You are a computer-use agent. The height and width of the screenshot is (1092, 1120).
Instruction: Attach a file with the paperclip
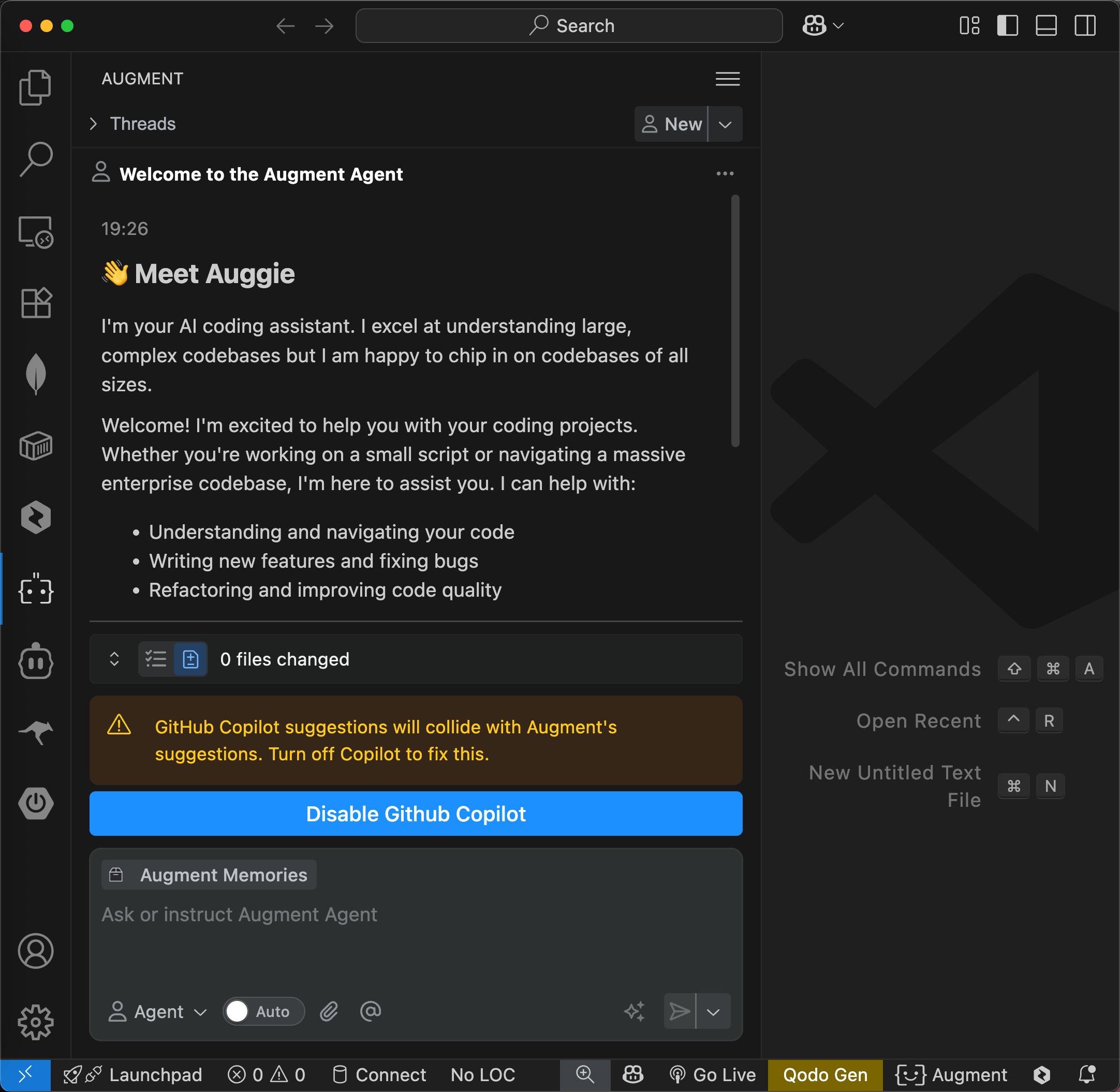tap(329, 1012)
